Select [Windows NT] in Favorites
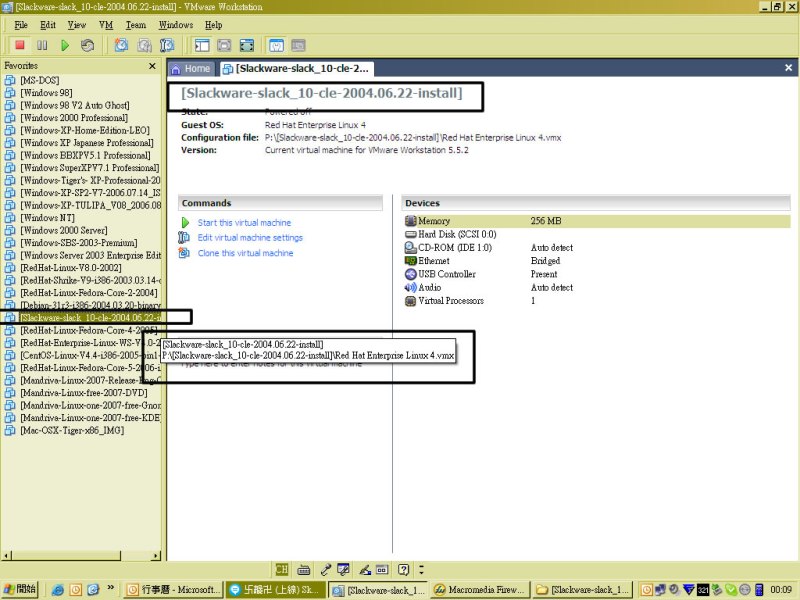Viewport: 800px width, 600px height. click(x=47, y=218)
